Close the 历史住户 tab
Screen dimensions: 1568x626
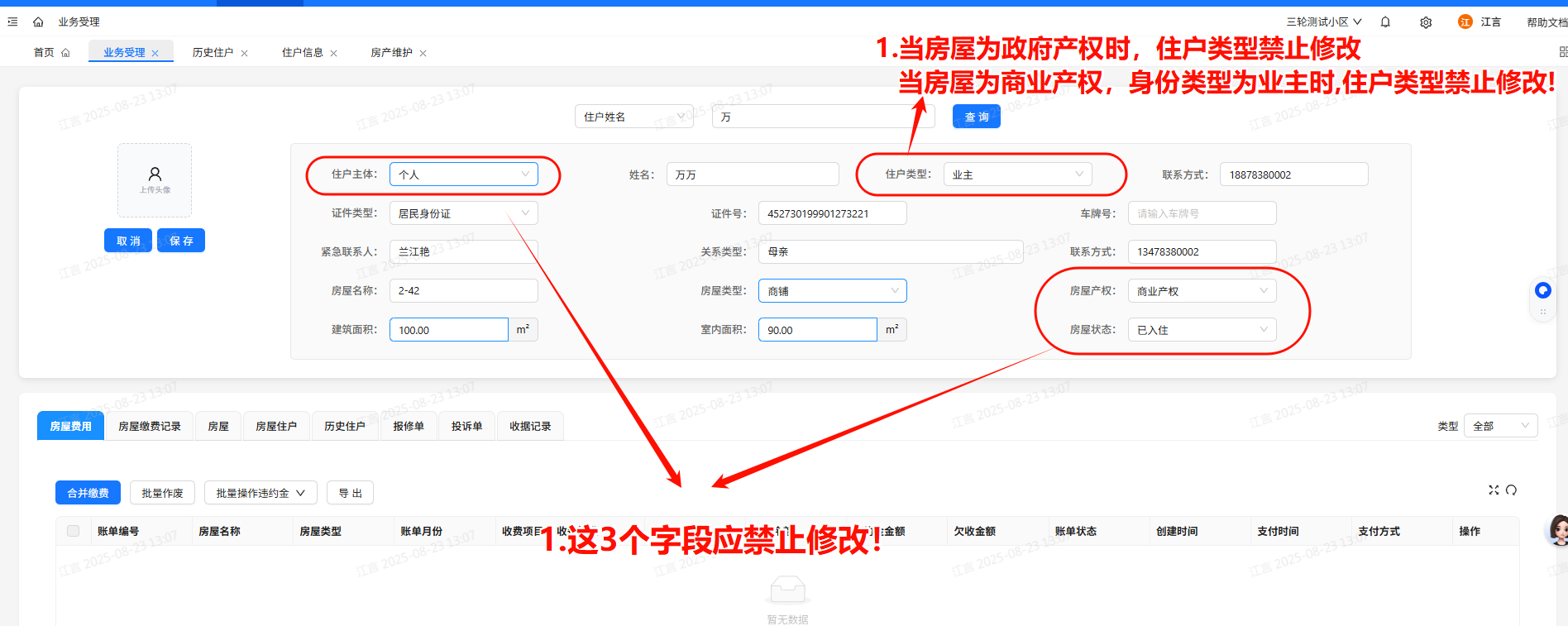click(x=244, y=53)
